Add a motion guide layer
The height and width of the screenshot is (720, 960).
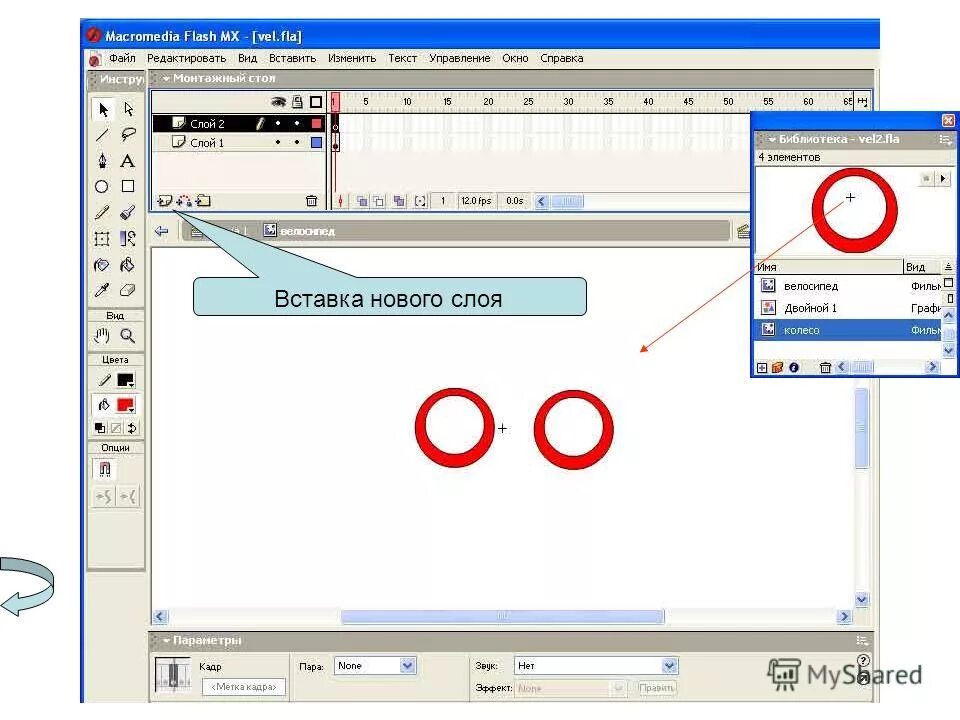(x=184, y=201)
